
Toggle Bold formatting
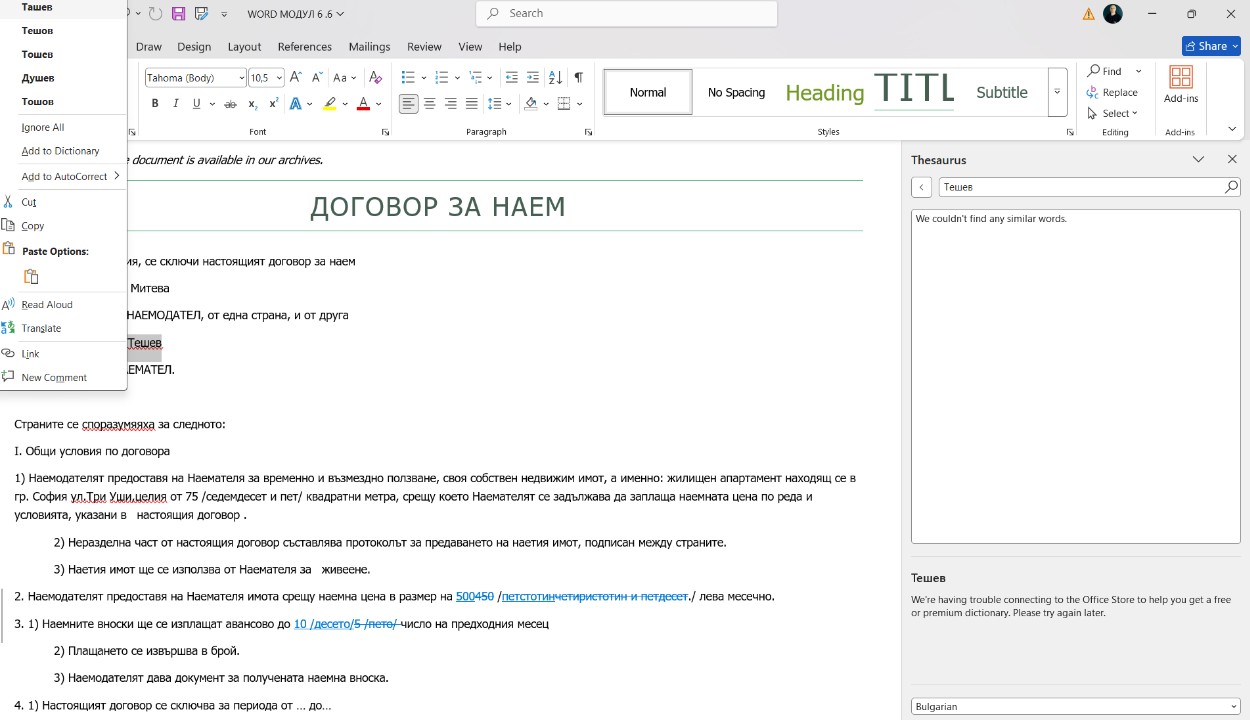click(155, 104)
